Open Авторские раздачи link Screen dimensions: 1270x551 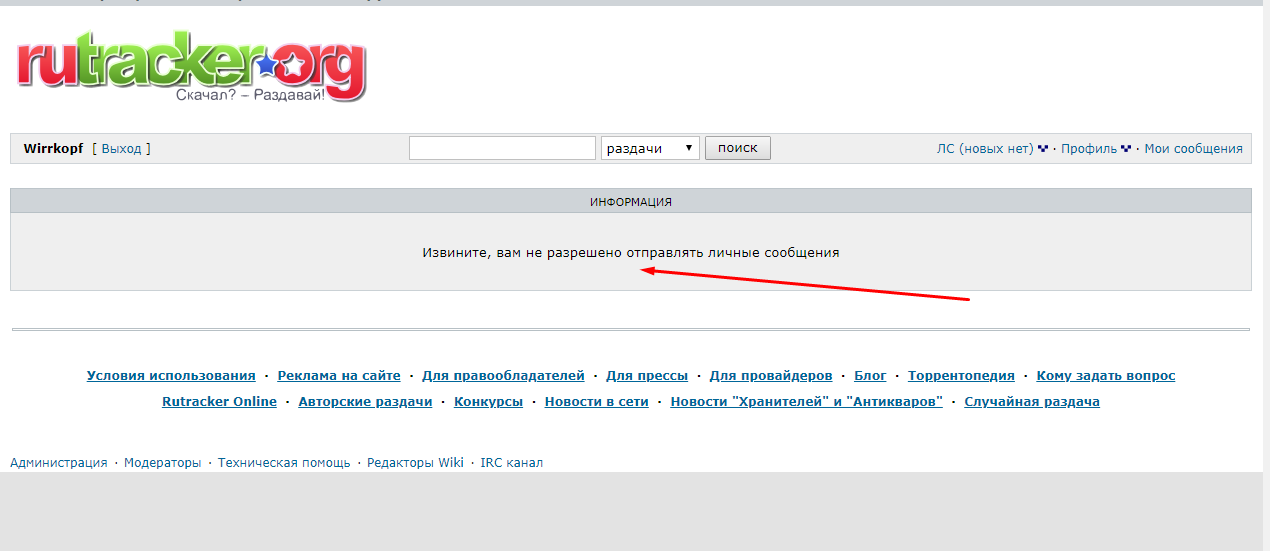tap(365, 402)
